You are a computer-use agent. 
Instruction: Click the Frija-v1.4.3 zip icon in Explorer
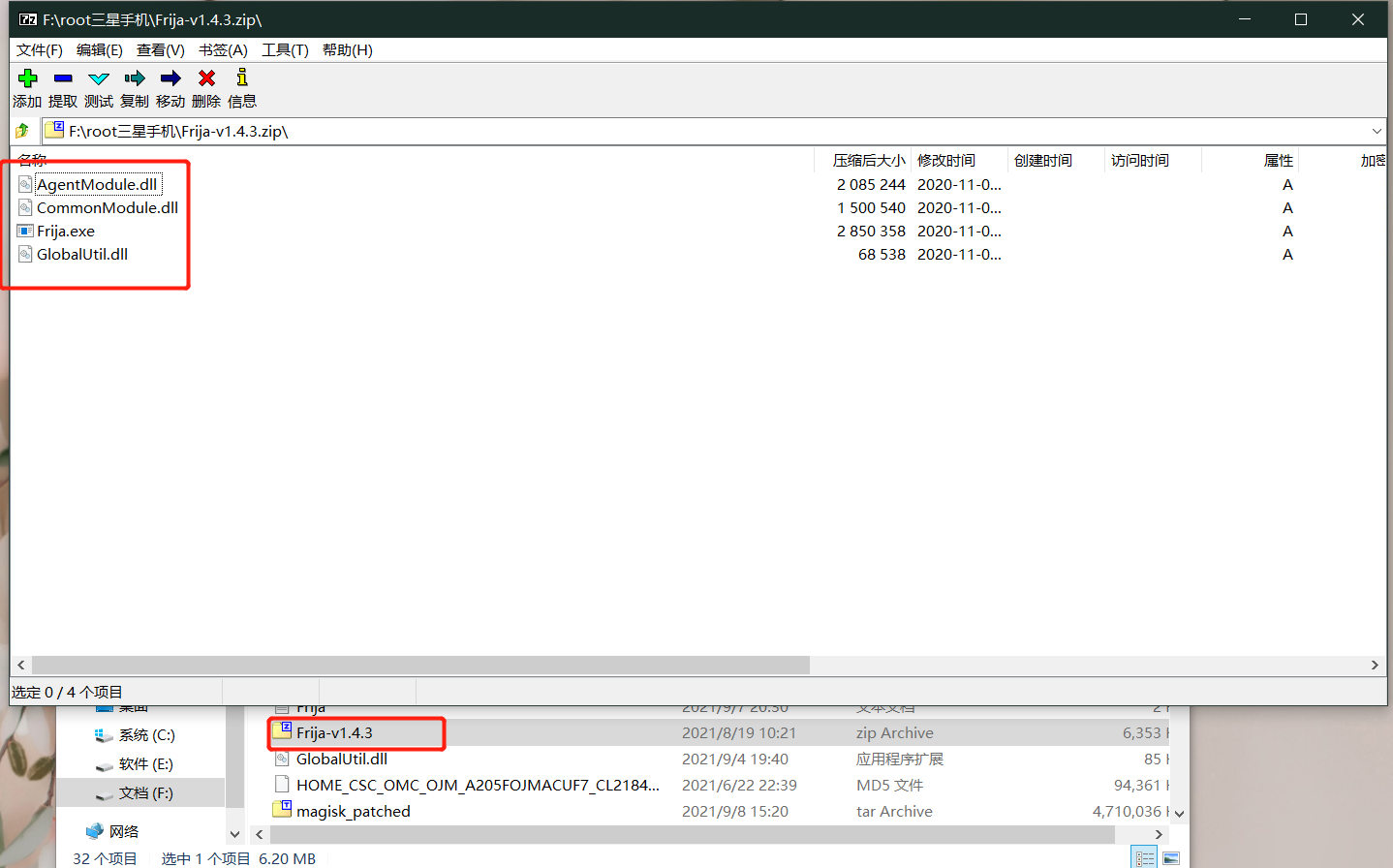point(282,730)
